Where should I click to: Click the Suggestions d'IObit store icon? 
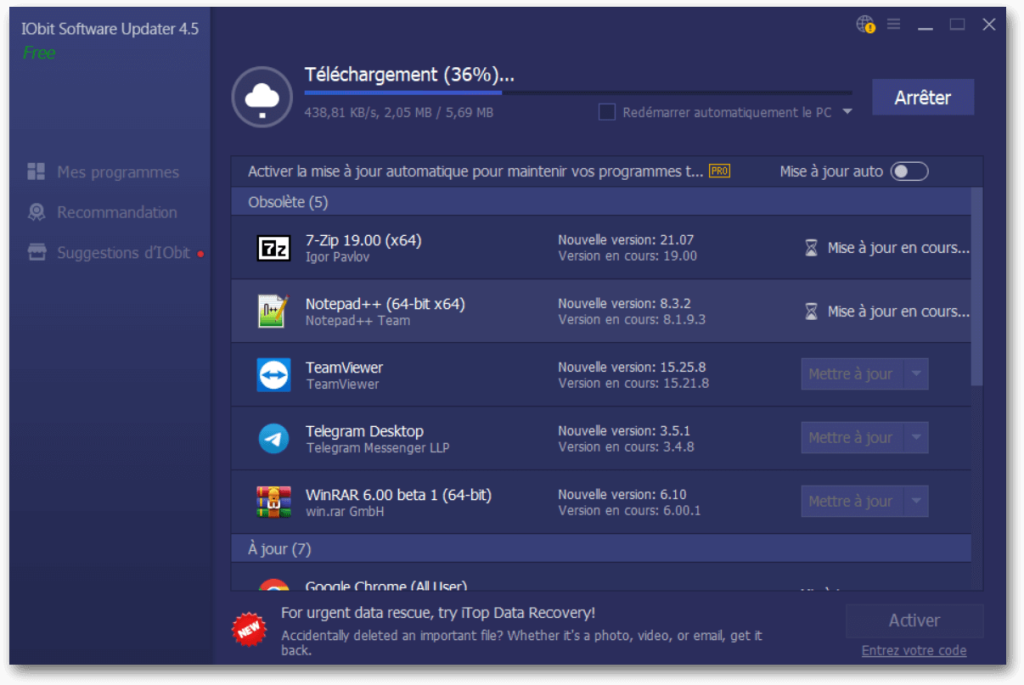click(x=37, y=253)
